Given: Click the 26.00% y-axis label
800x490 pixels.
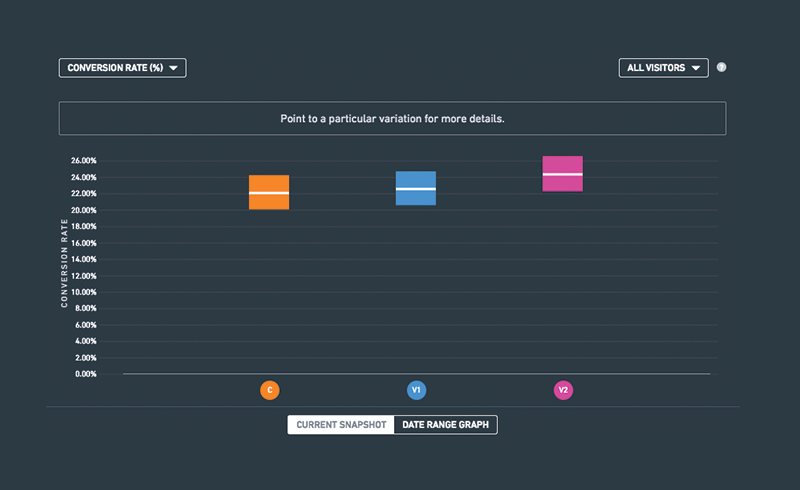Looking at the screenshot, I should (x=82, y=161).
